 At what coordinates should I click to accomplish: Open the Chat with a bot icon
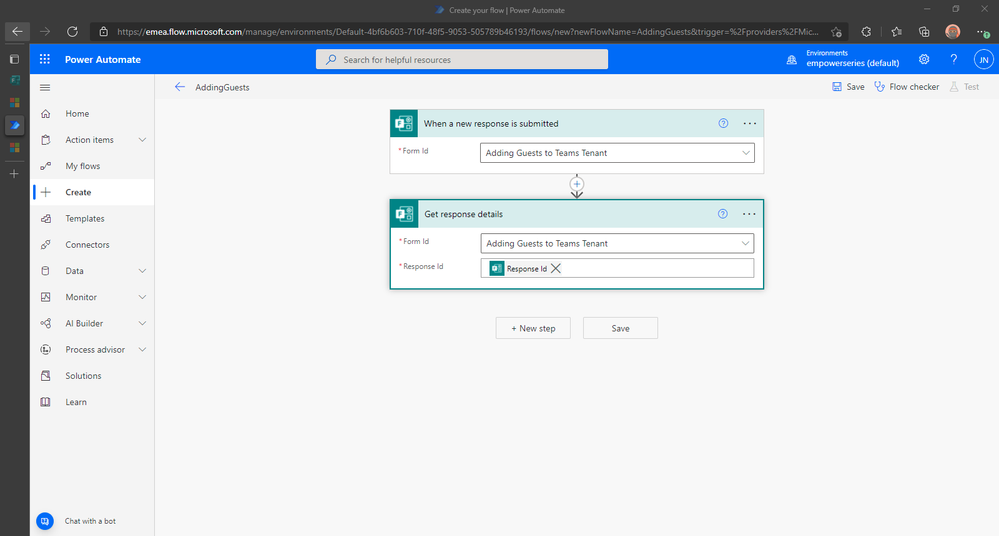click(x=45, y=521)
